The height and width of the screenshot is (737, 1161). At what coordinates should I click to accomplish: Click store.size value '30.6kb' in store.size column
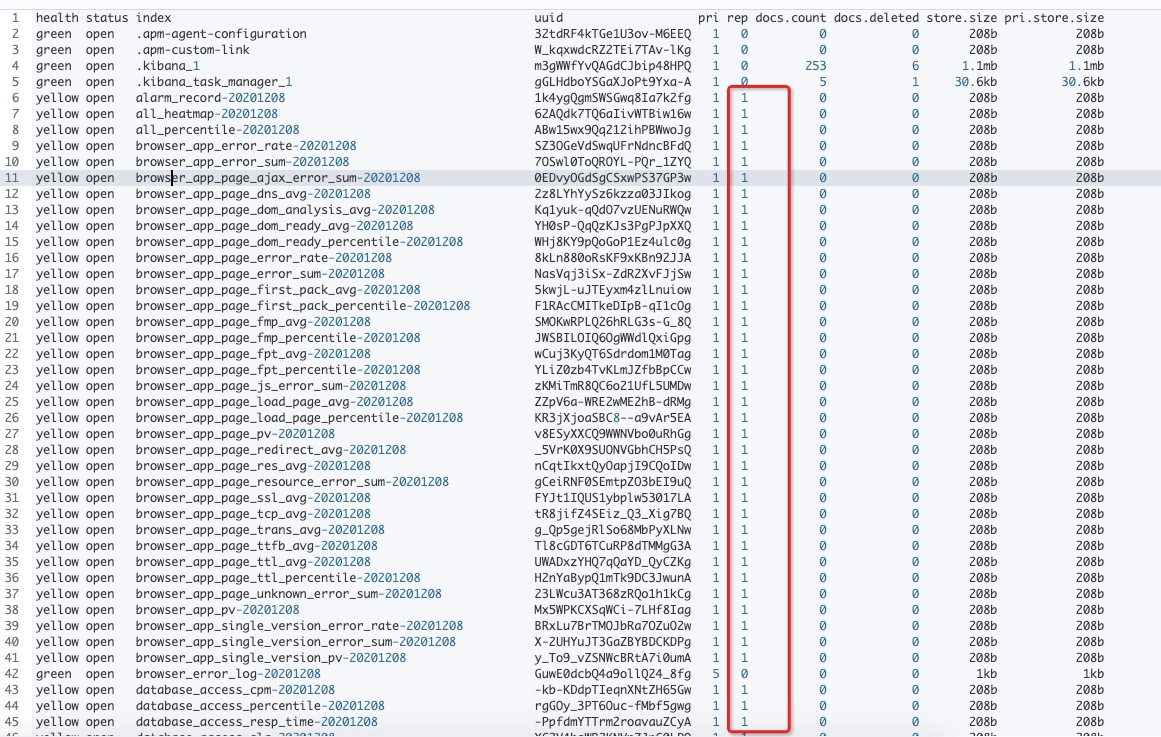[975, 82]
